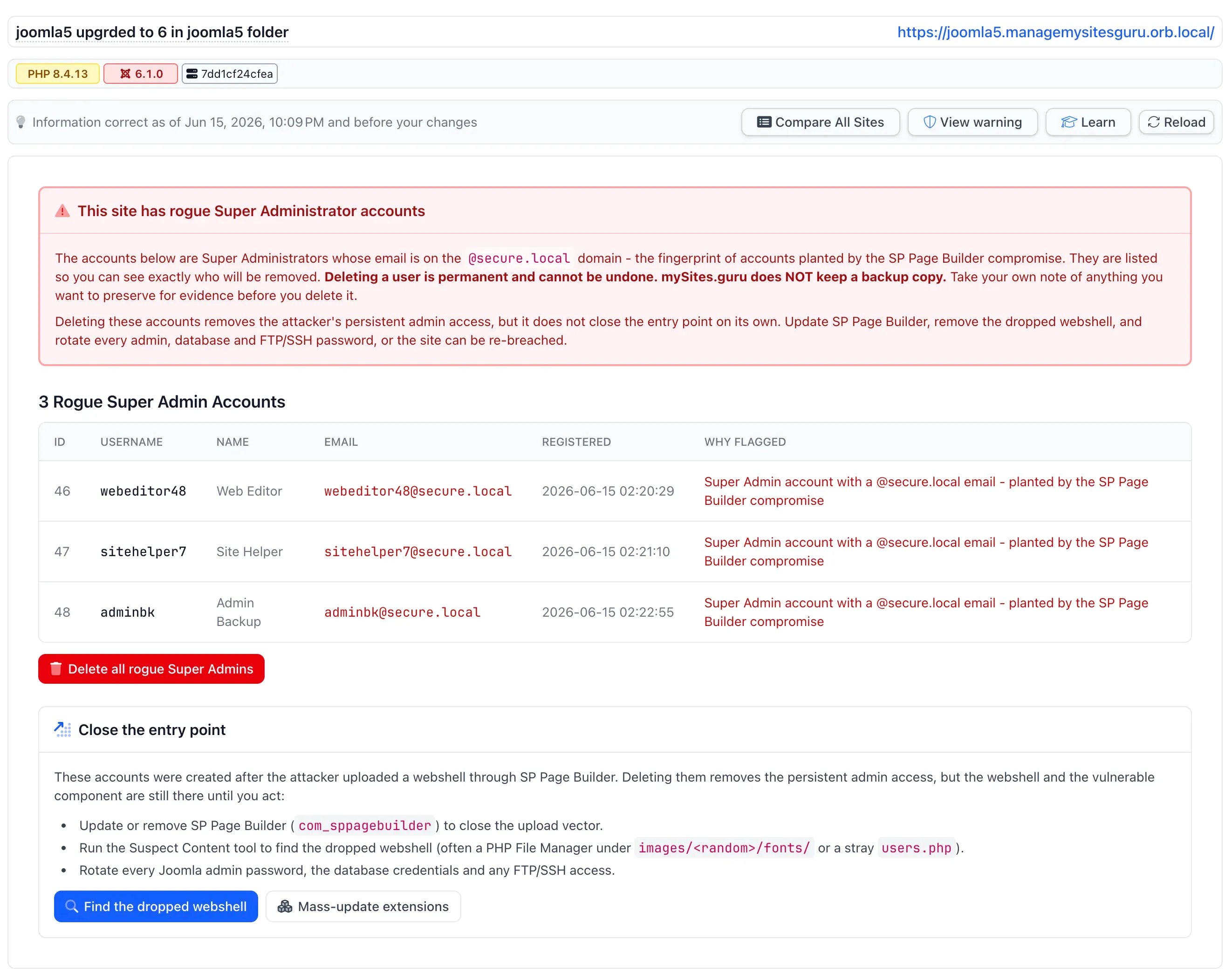Open the joomla5.managemysitesguru.orb.local site link

point(1055,32)
